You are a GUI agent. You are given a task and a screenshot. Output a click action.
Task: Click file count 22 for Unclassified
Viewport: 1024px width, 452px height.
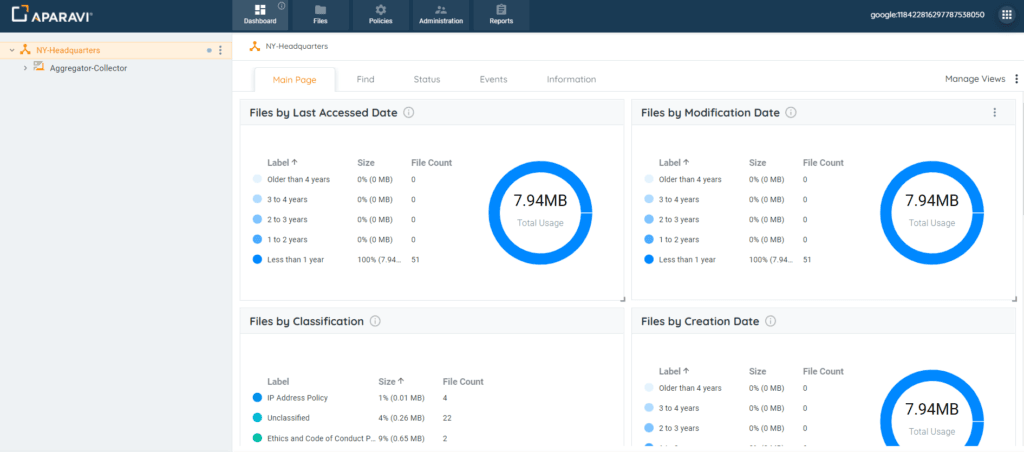447,418
